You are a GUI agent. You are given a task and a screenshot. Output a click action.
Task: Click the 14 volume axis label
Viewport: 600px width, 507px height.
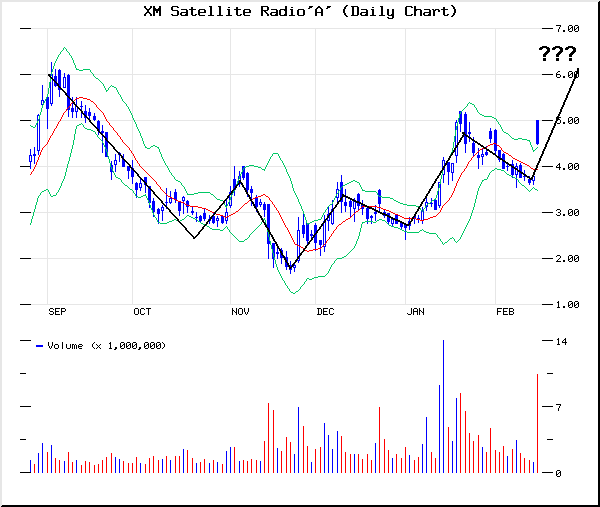[x=561, y=341]
